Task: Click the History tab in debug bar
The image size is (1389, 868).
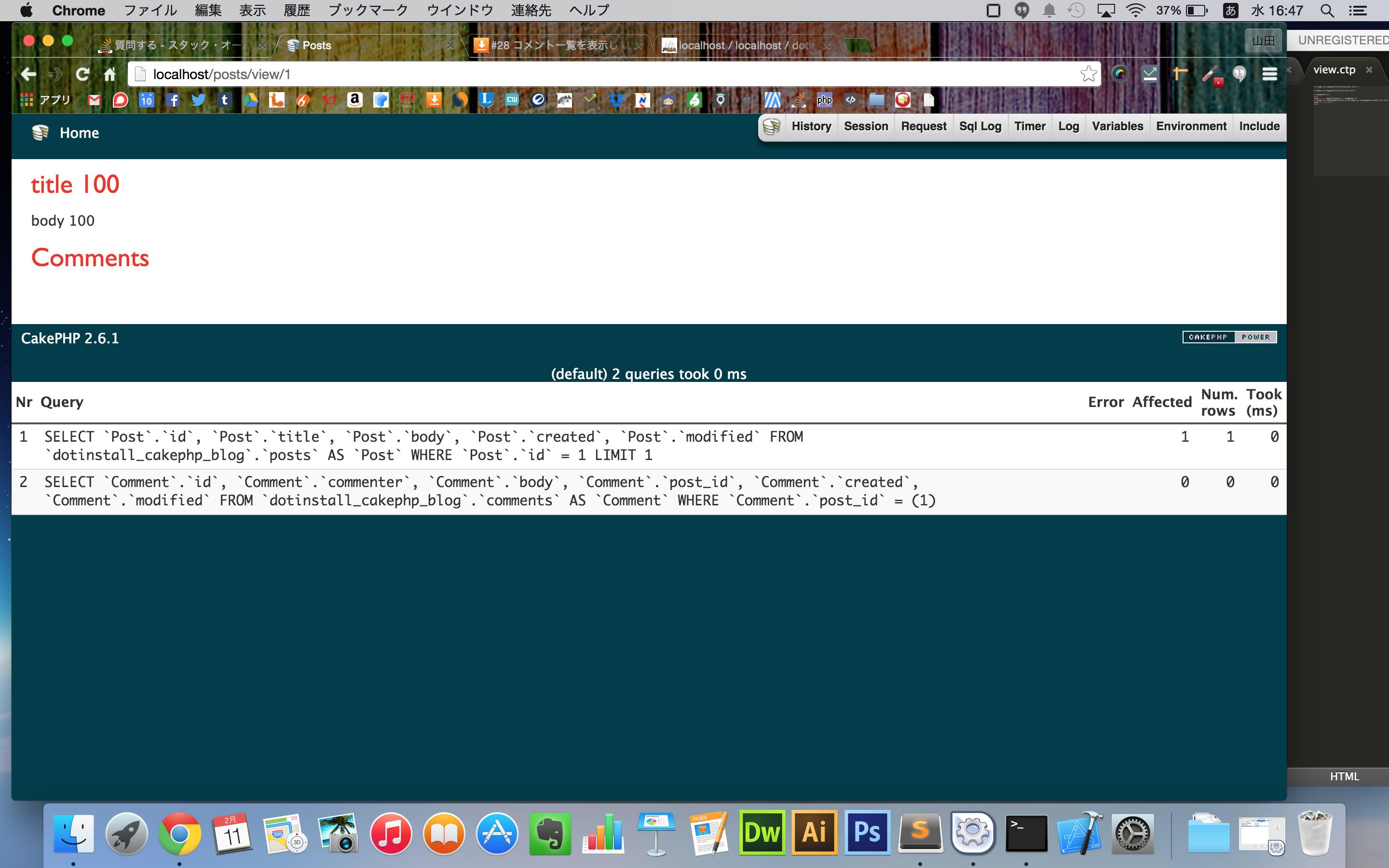Action: click(x=811, y=126)
